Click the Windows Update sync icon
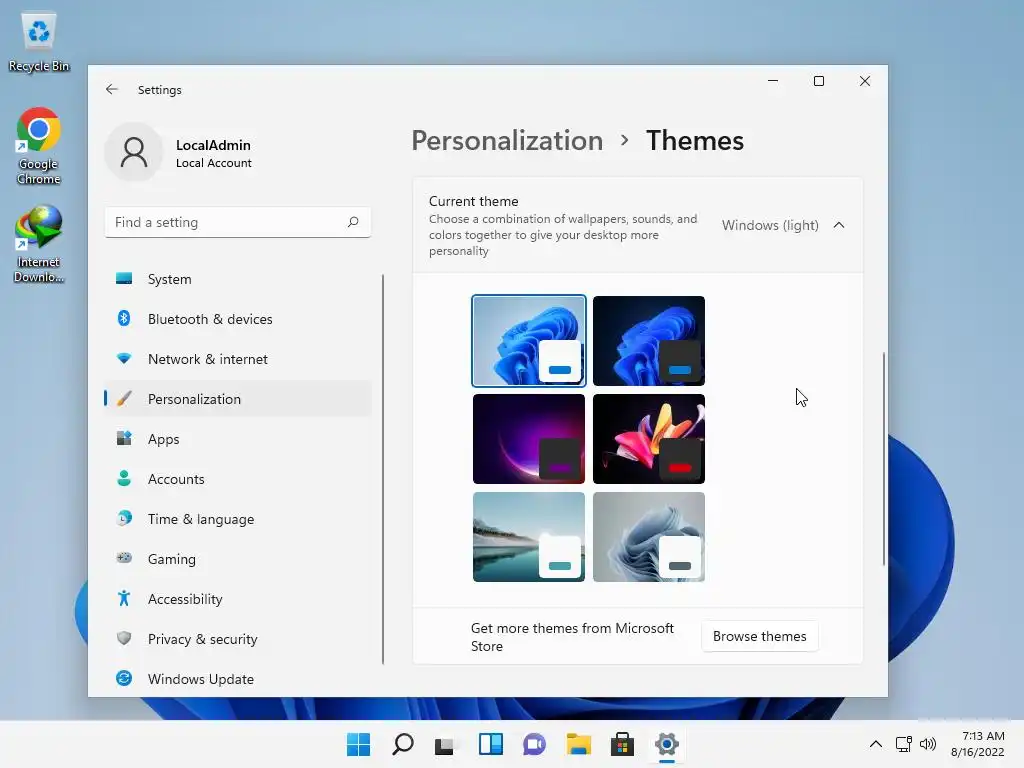 click(x=123, y=679)
